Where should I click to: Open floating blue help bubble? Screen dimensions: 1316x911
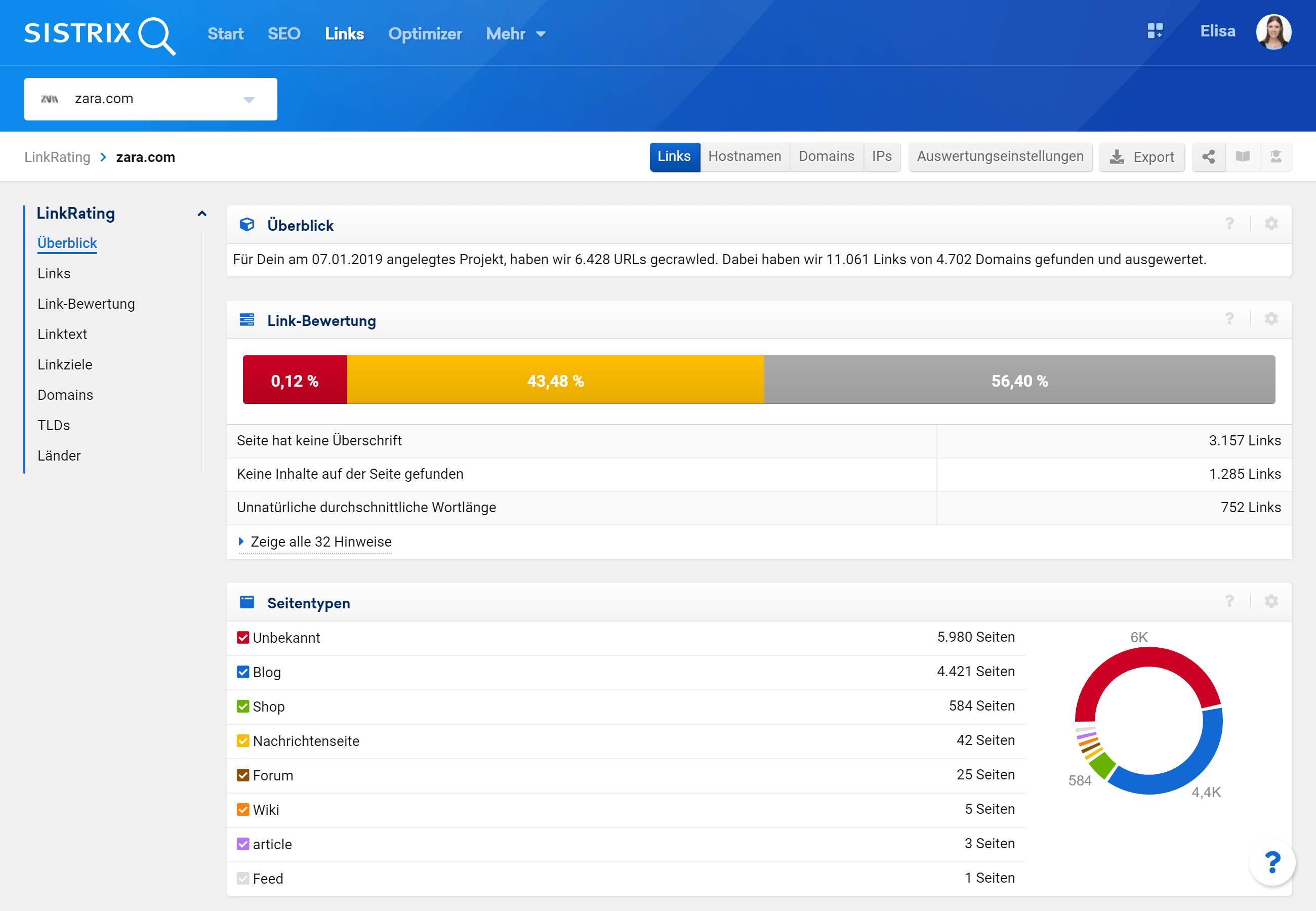[1272, 862]
